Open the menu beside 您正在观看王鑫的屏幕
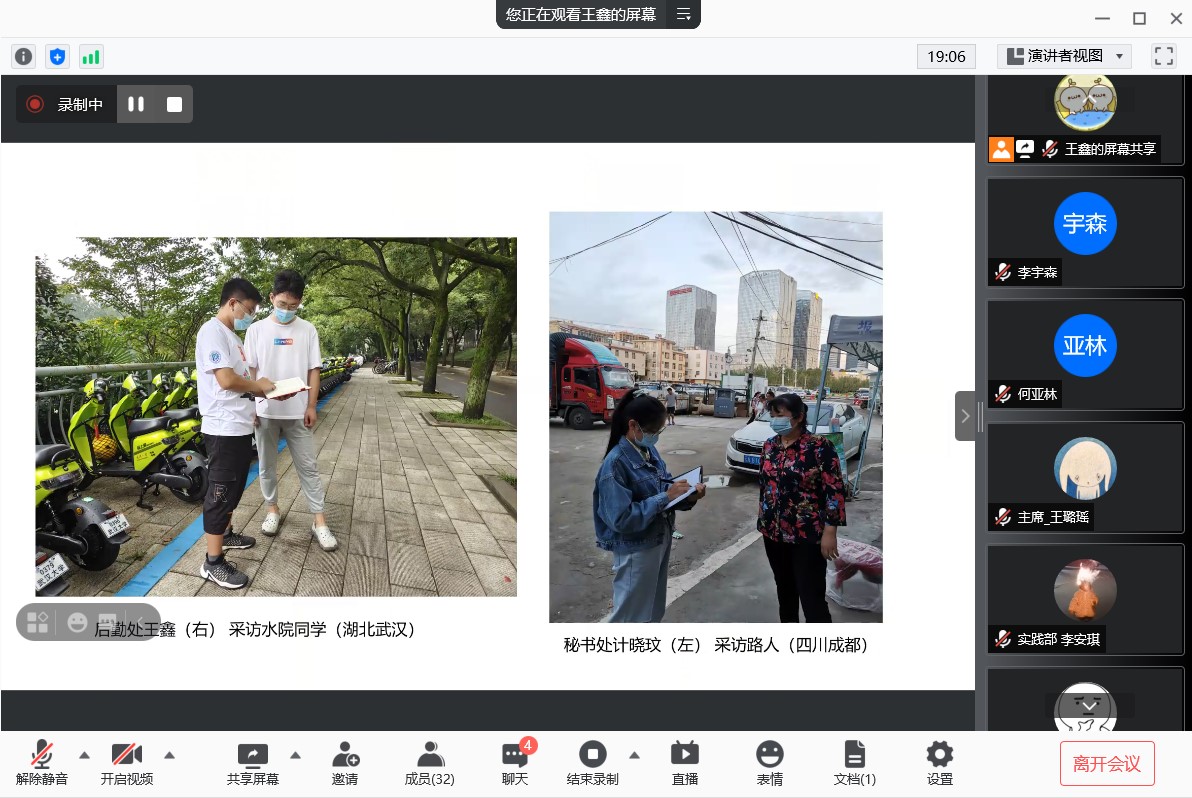Viewport: 1192px width, 798px height. point(684,14)
